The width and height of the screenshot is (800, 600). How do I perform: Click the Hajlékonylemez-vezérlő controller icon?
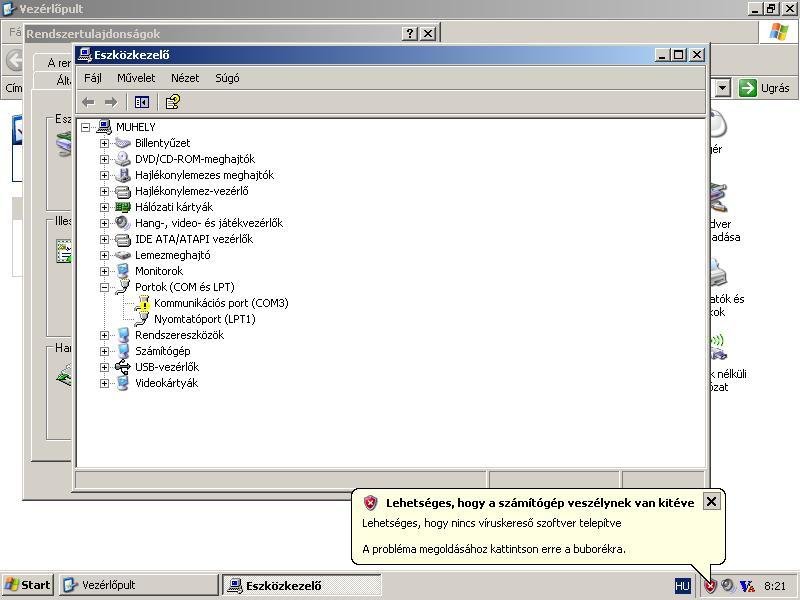(122, 191)
